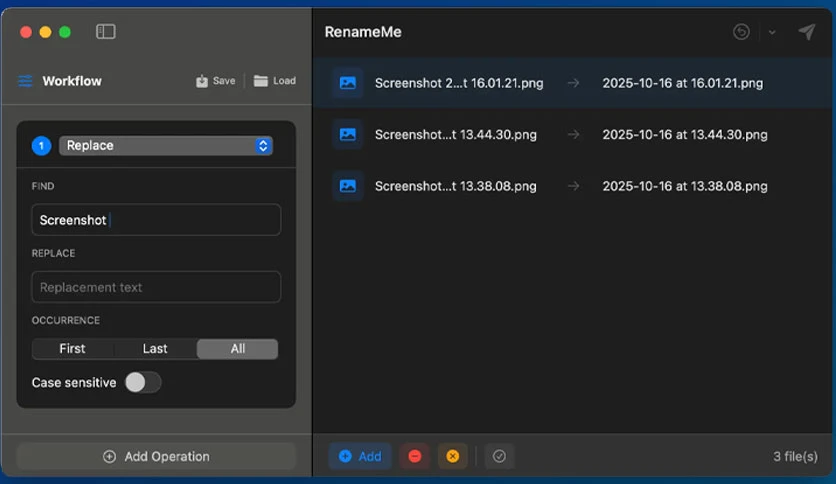Click image icon of 16.01.21.png row

tap(348, 83)
